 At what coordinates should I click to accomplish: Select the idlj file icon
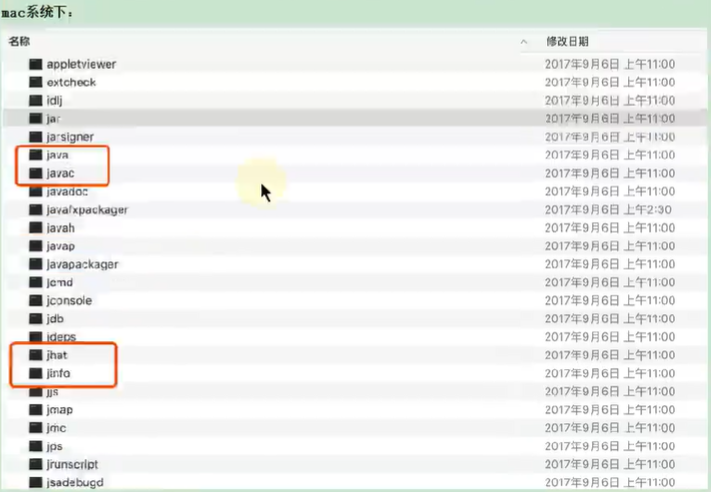click(x=36, y=100)
